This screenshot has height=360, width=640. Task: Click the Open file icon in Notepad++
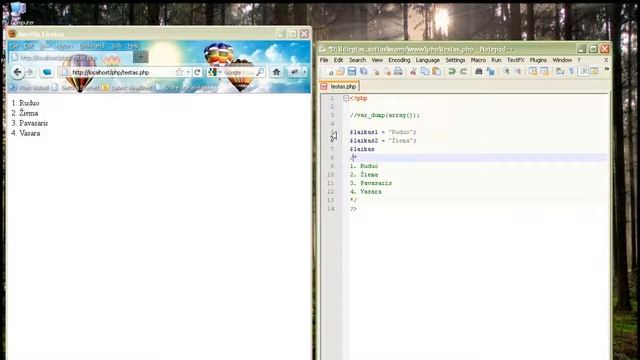click(x=340, y=72)
